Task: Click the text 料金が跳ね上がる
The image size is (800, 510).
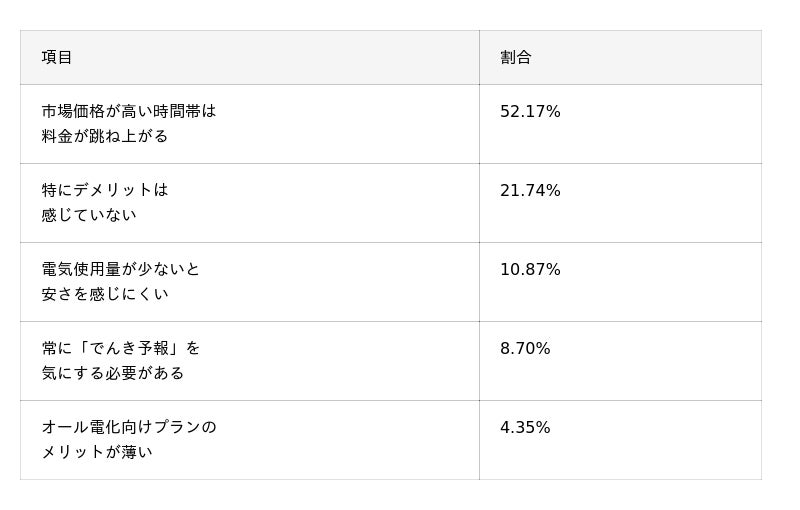Action: pyautogui.click(x=105, y=136)
